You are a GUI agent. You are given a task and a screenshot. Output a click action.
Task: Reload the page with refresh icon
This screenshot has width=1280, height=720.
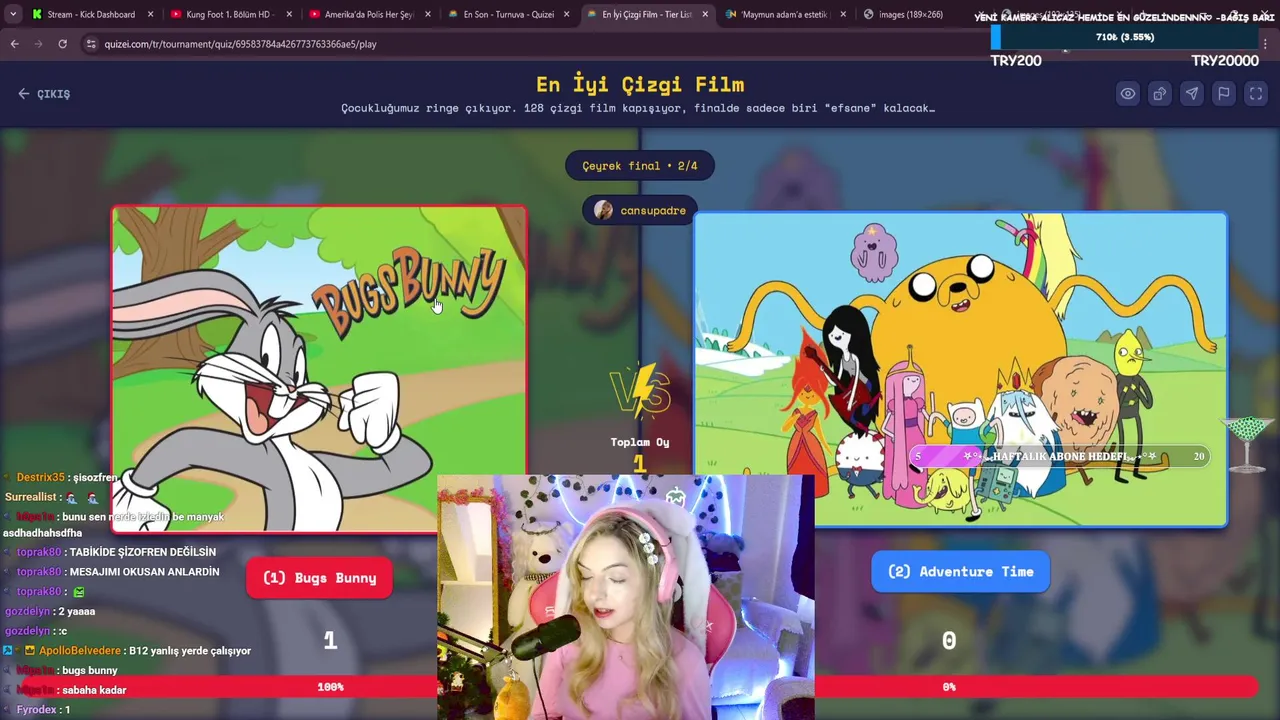(x=62, y=44)
